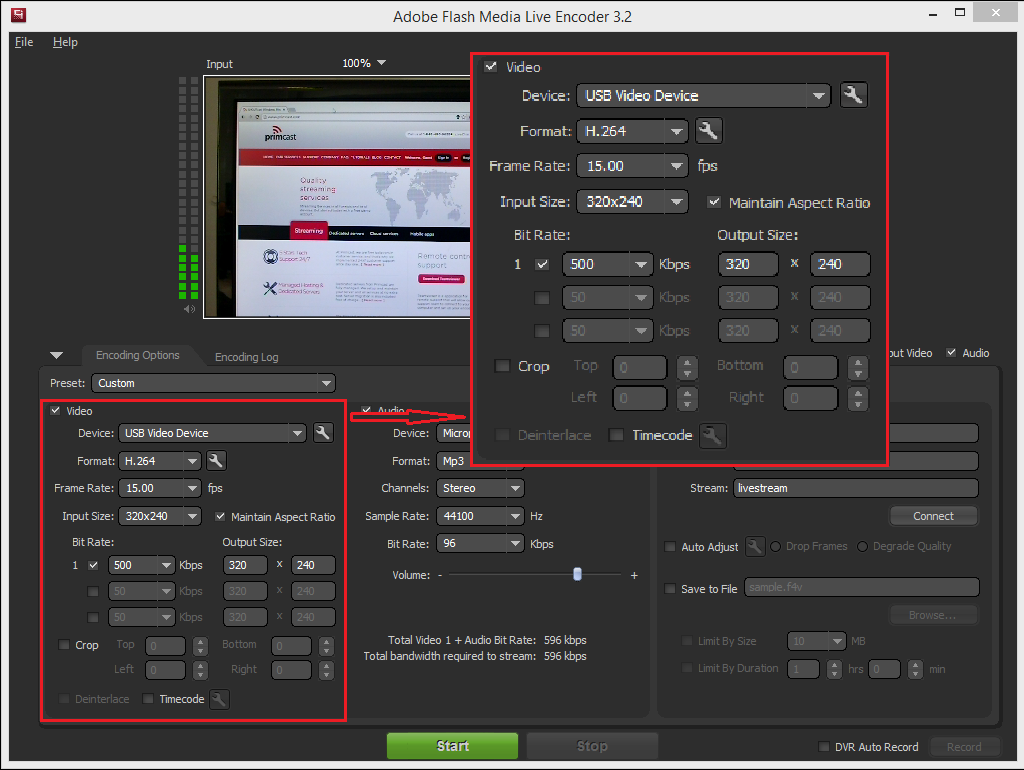Open the File menu
Viewport: 1024px width, 770px height.
tap(24, 42)
